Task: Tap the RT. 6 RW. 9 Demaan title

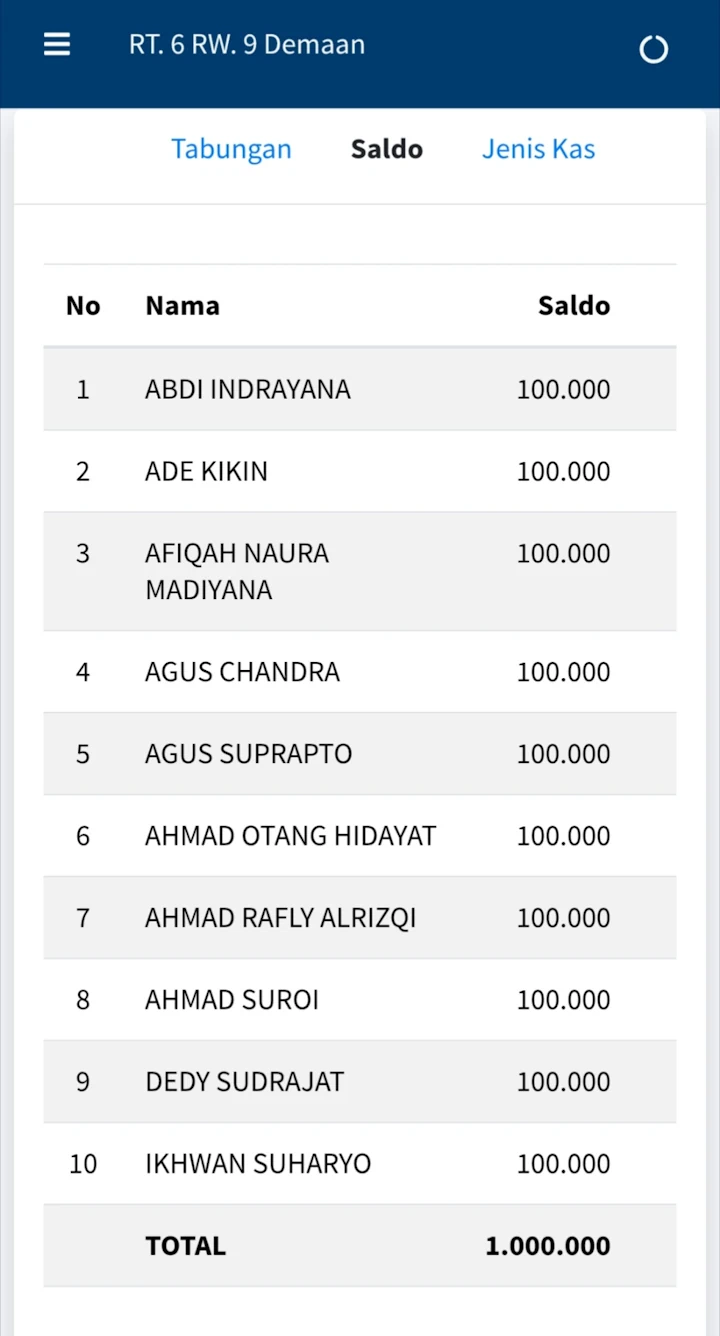Action: coord(247,45)
